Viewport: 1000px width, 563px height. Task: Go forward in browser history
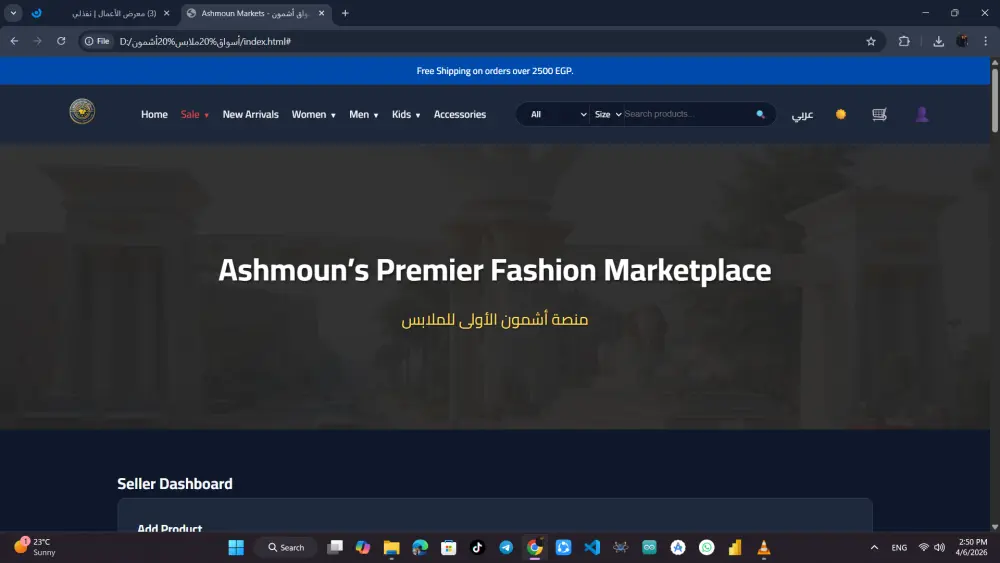point(38,41)
